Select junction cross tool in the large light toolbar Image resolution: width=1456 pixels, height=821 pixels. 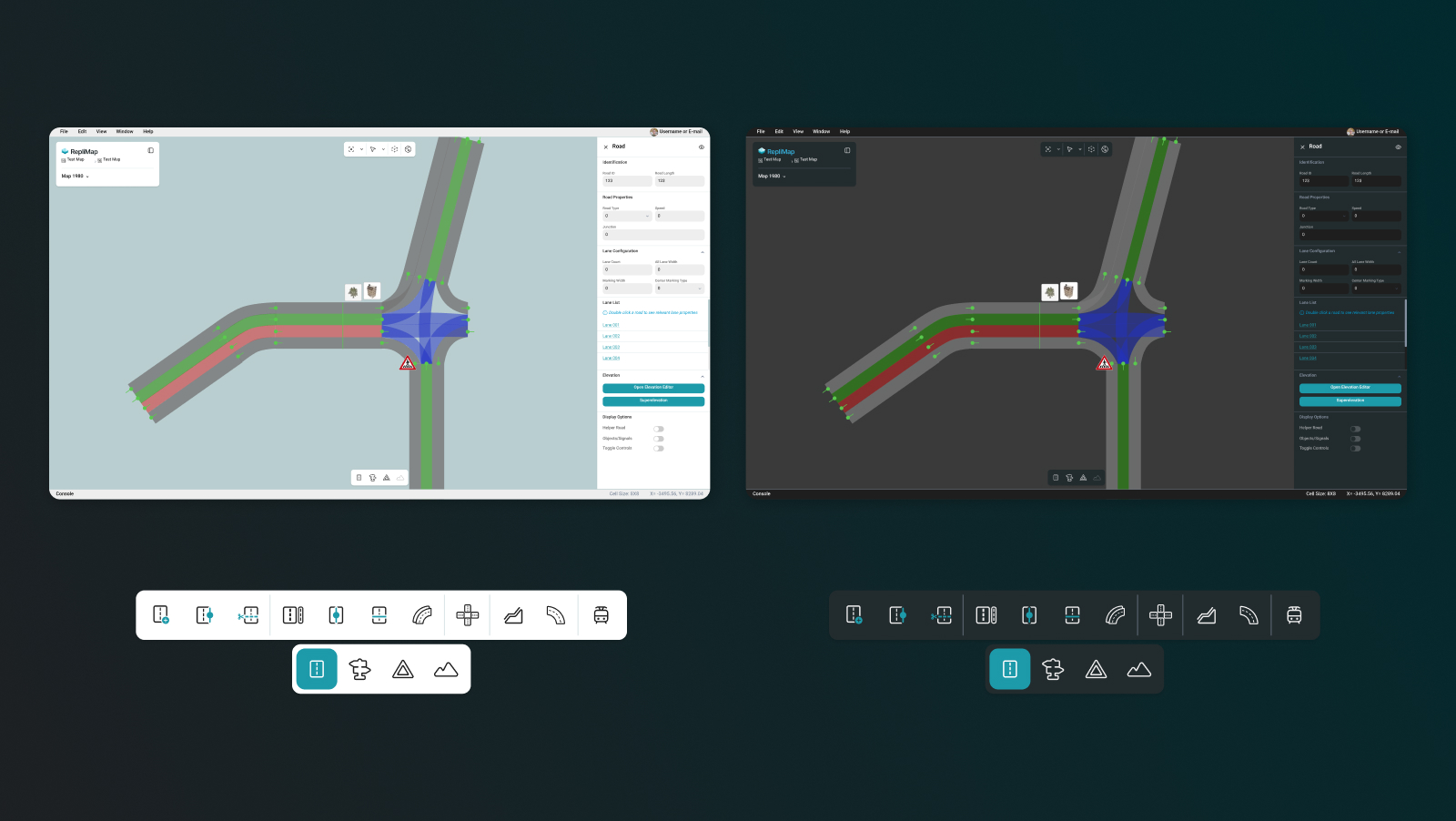[468, 615]
